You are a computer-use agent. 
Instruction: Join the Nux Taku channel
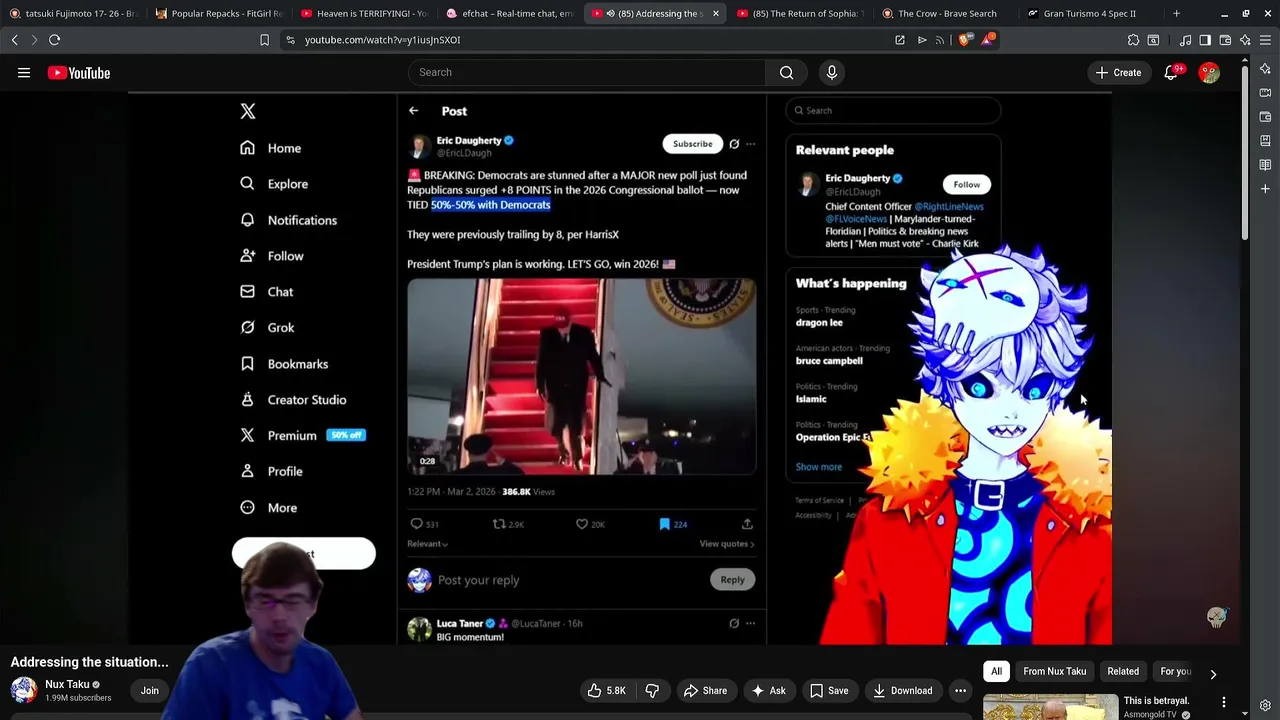[149, 690]
